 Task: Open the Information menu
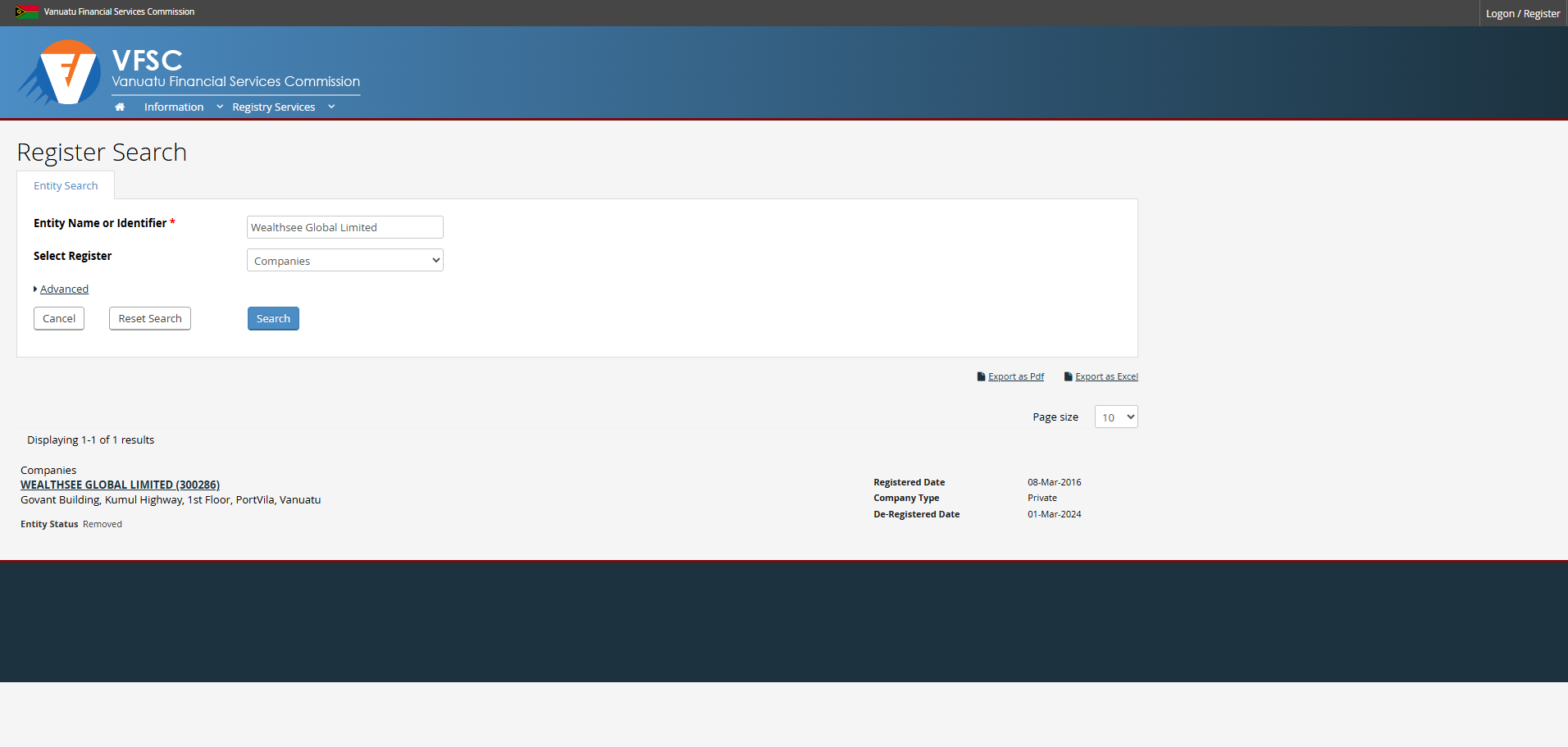pos(174,107)
